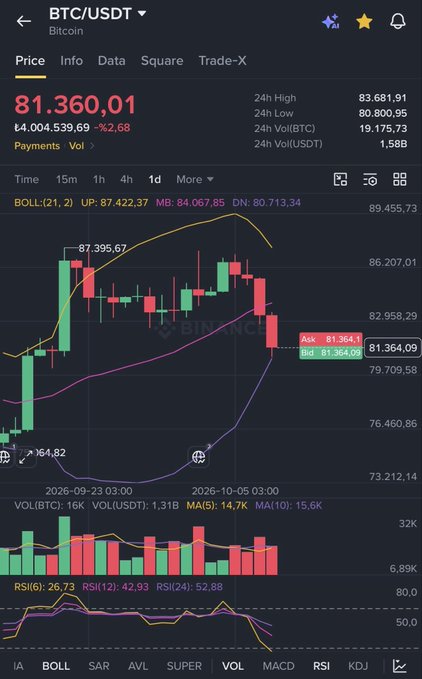Tap the current price label 81.364,09
Screen dimensions: 422x679
(393, 348)
